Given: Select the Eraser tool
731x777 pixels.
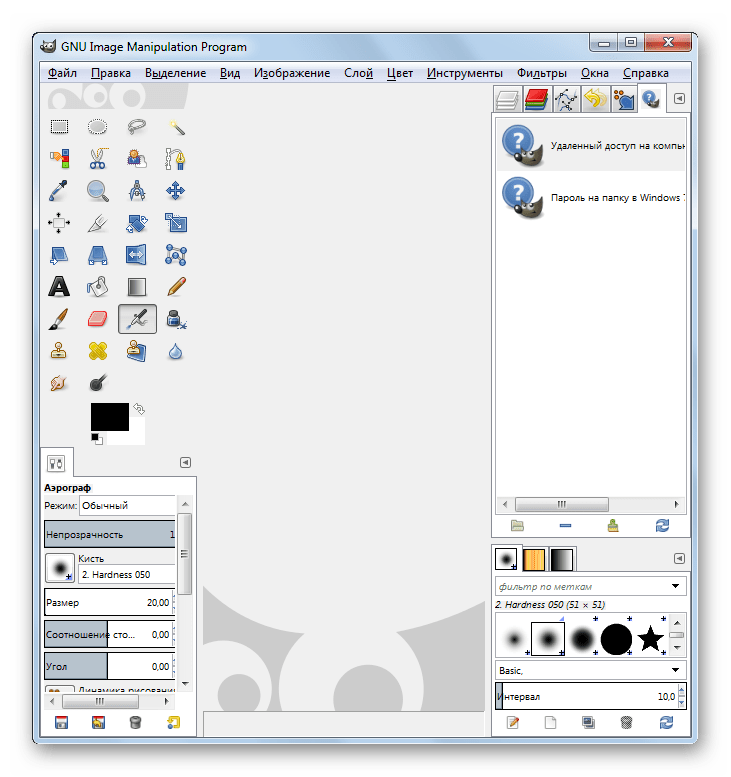Looking at the screenshot, I should [98, 319].
